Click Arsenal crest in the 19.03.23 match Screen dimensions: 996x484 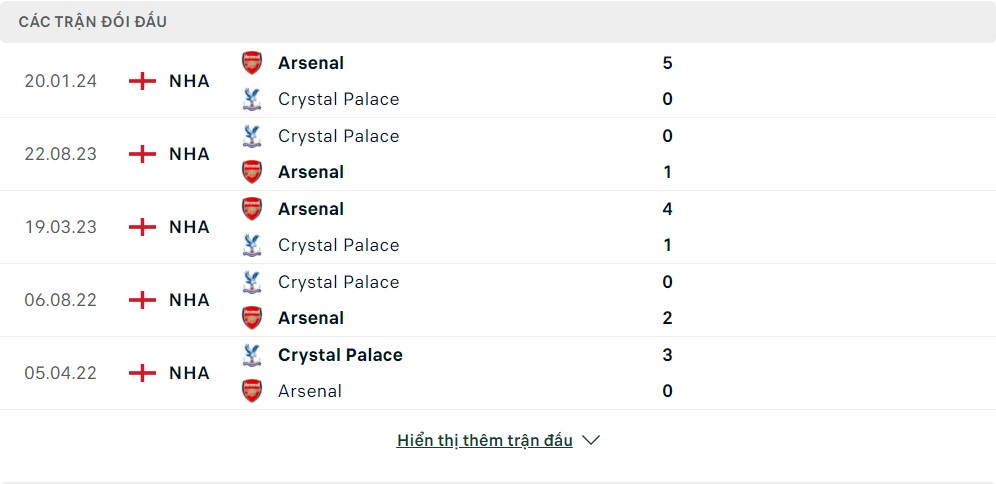[x=252, y=209]
